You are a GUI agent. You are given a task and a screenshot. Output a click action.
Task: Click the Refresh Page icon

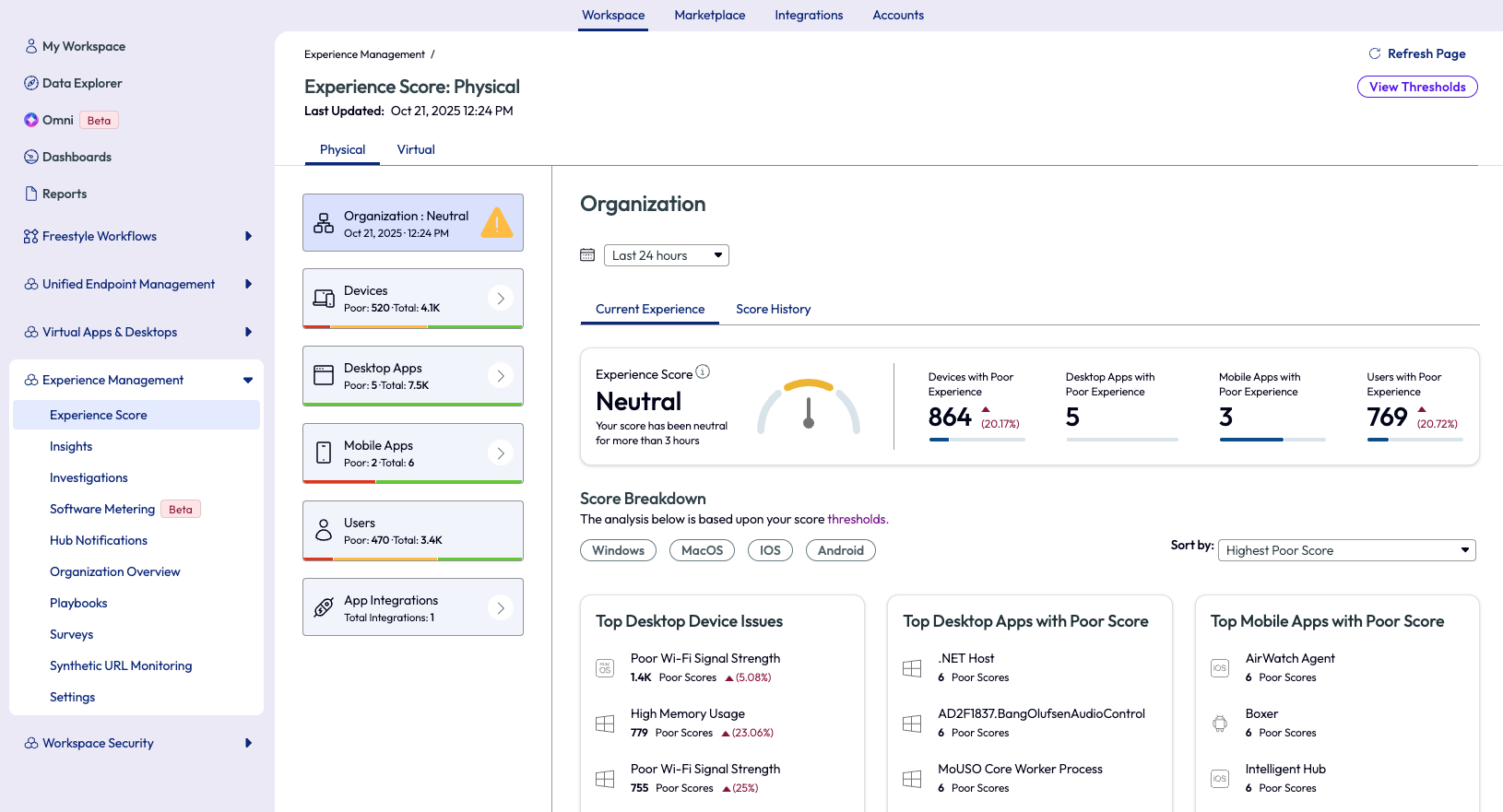click(x=1374, y=53)
